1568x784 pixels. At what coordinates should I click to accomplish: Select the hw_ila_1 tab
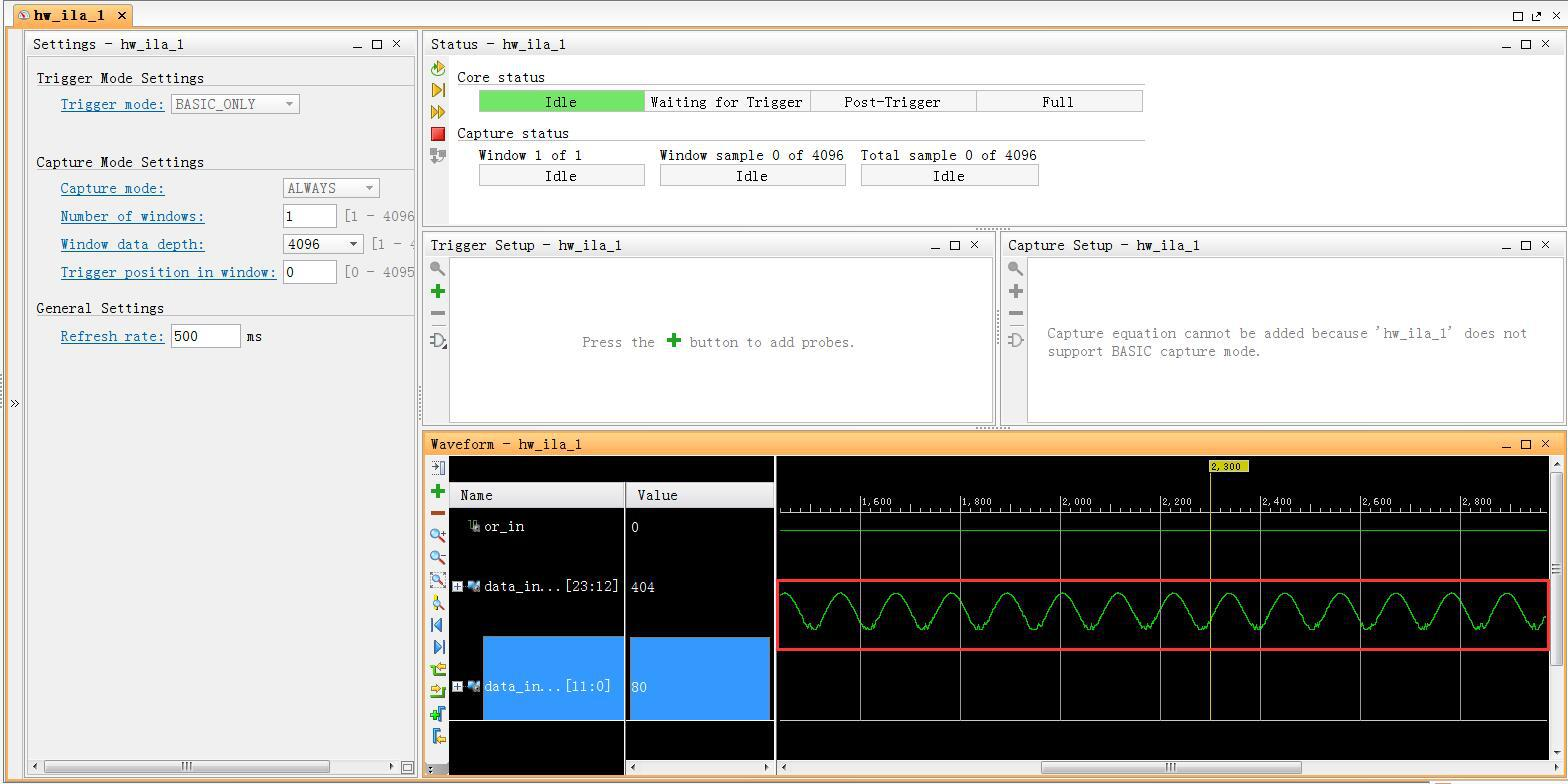coord(68,15)
